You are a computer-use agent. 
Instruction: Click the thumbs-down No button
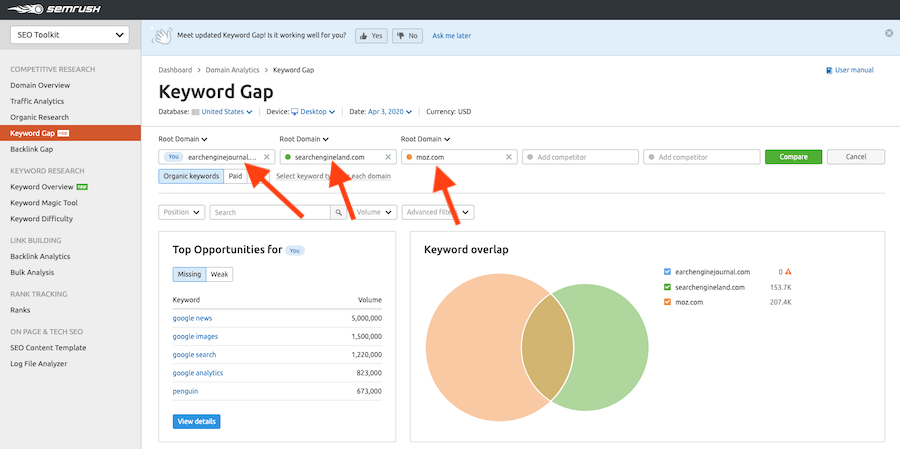(x=408, y=36)
